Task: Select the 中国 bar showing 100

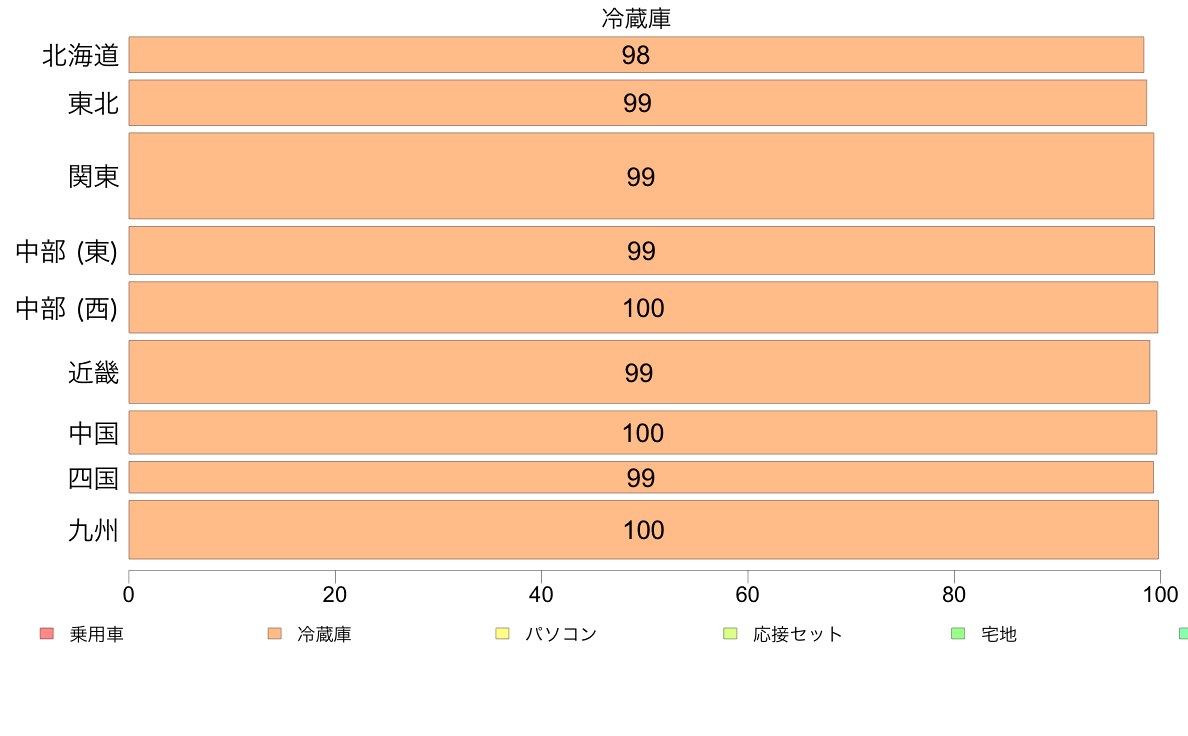Action: click(x=642, y=432)
